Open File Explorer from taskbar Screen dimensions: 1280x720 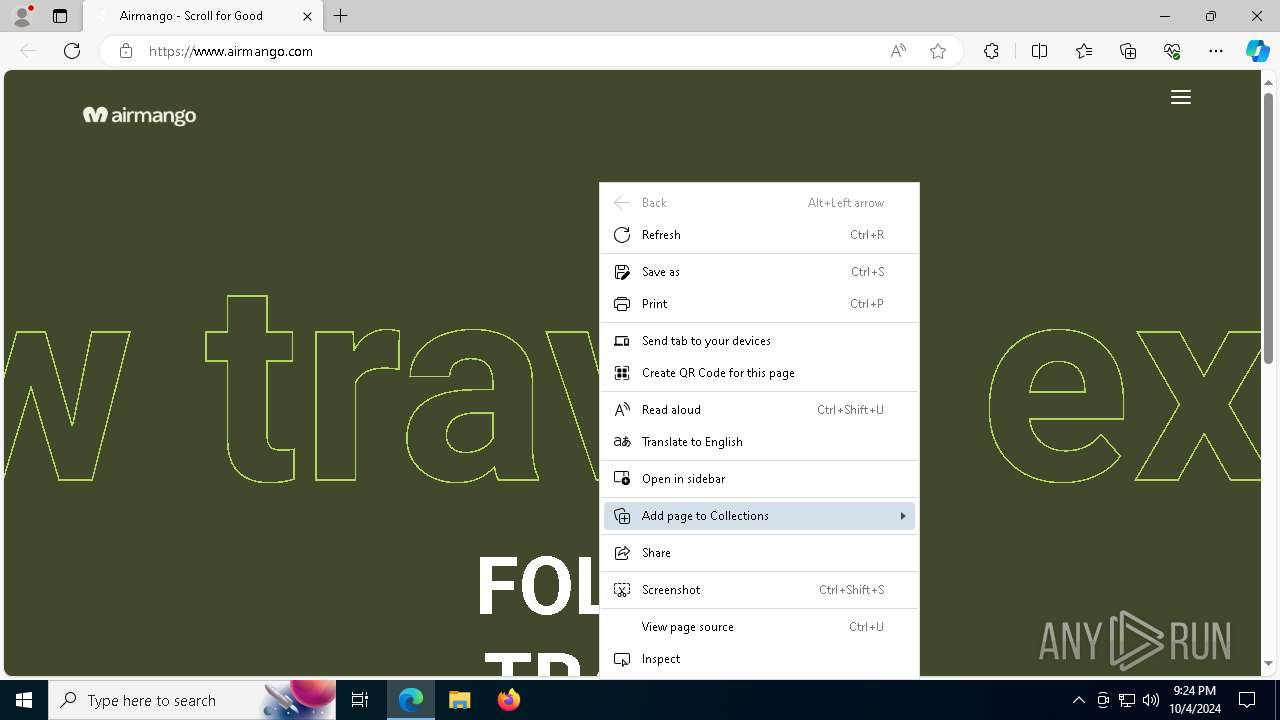pyautogui.click(x=459, y=700)
